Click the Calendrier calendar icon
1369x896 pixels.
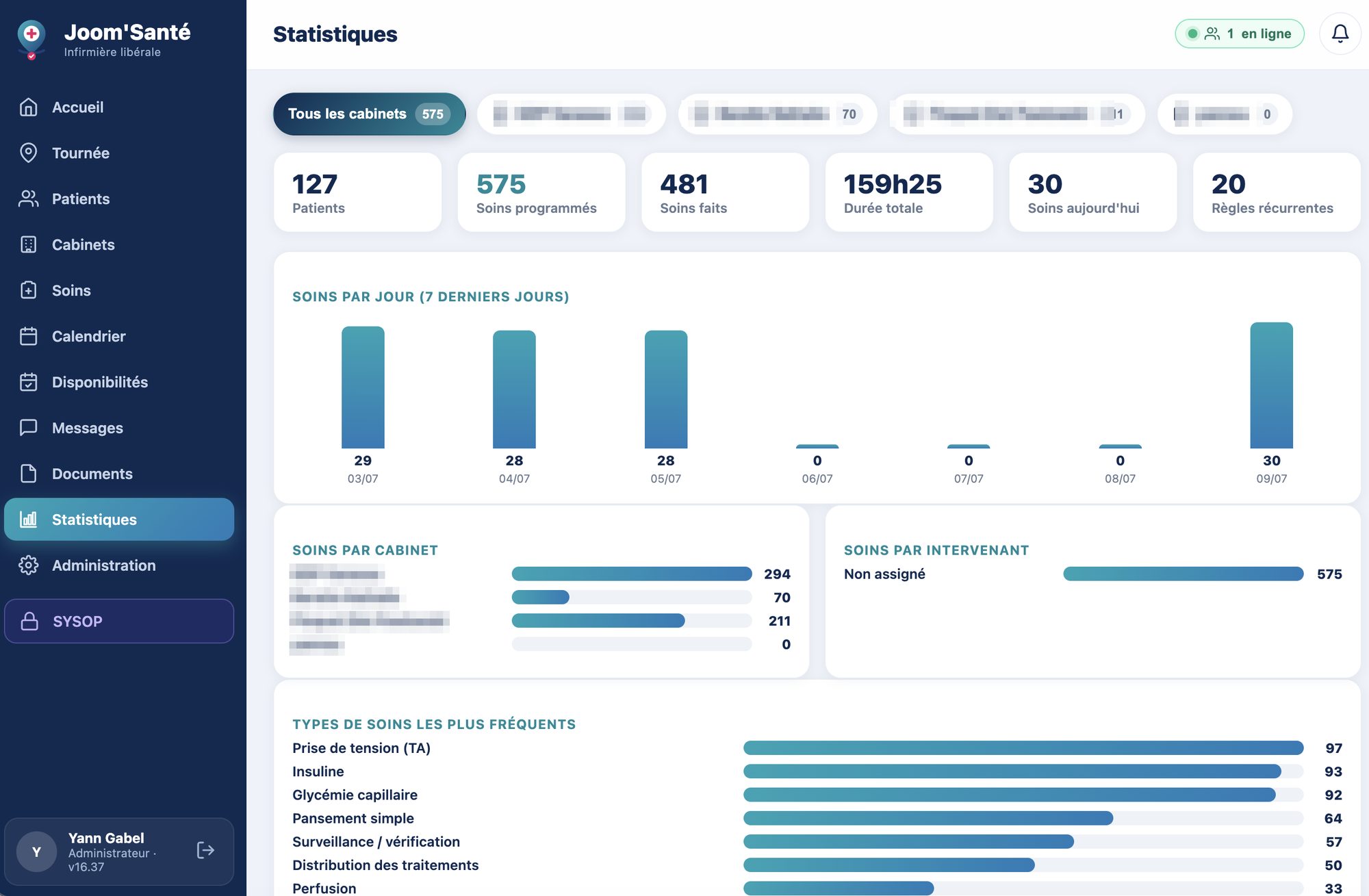point(28,336)
